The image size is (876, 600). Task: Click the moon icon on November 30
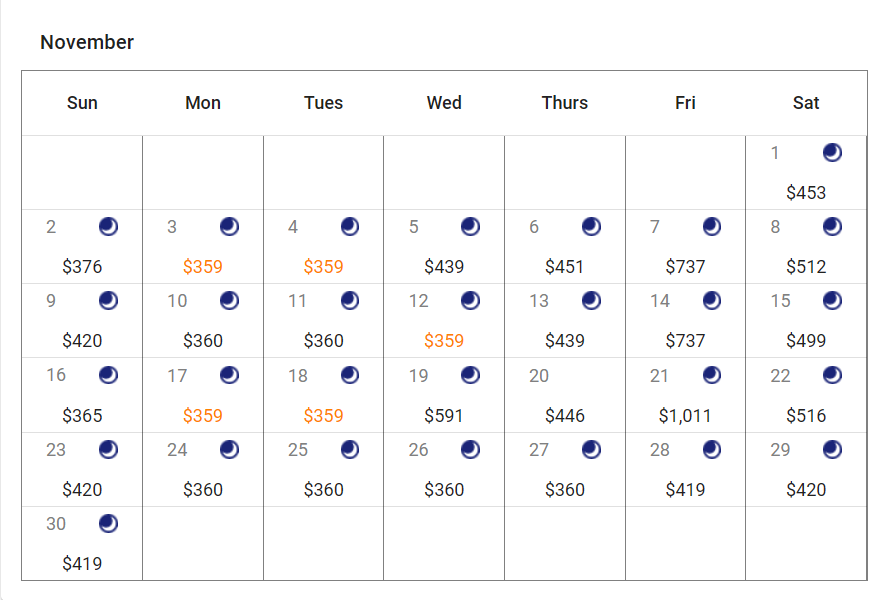[108, 523]
